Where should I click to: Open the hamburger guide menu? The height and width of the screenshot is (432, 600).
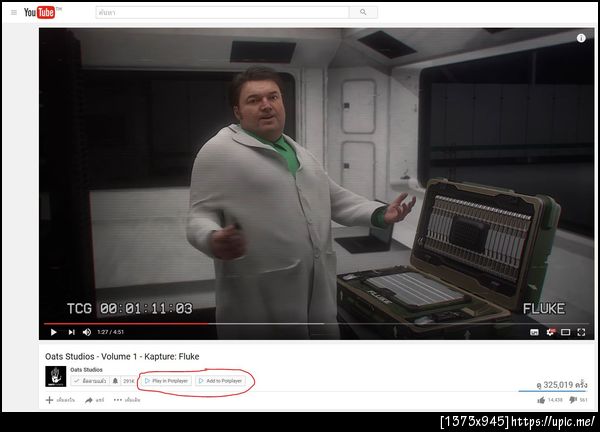14,13
